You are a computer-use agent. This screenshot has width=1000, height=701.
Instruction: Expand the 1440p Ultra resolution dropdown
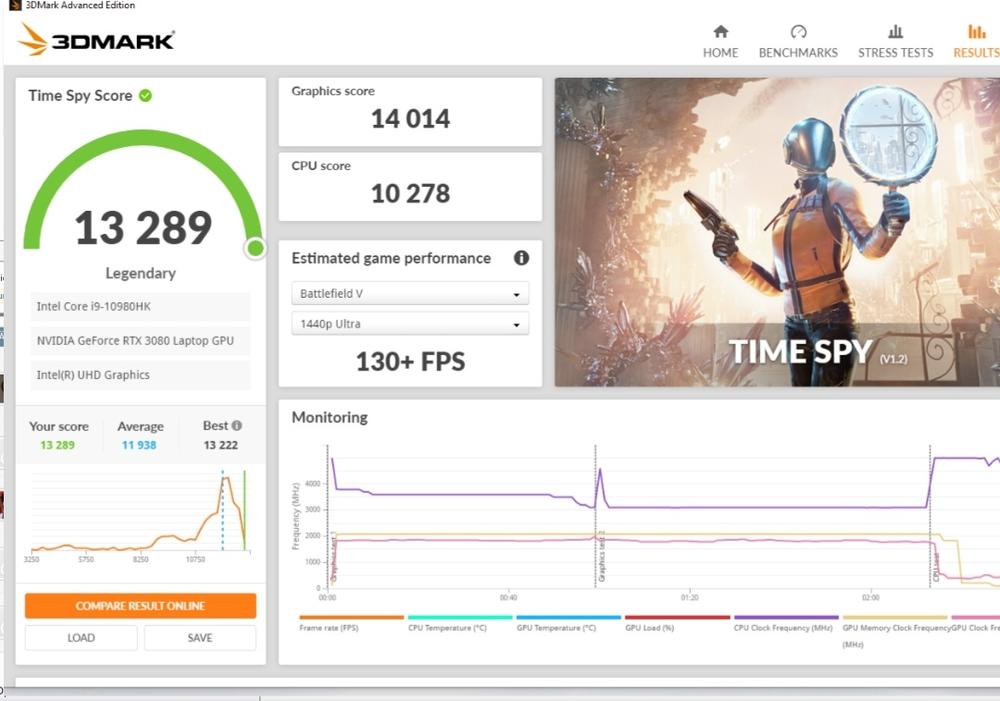pos(409,324)
